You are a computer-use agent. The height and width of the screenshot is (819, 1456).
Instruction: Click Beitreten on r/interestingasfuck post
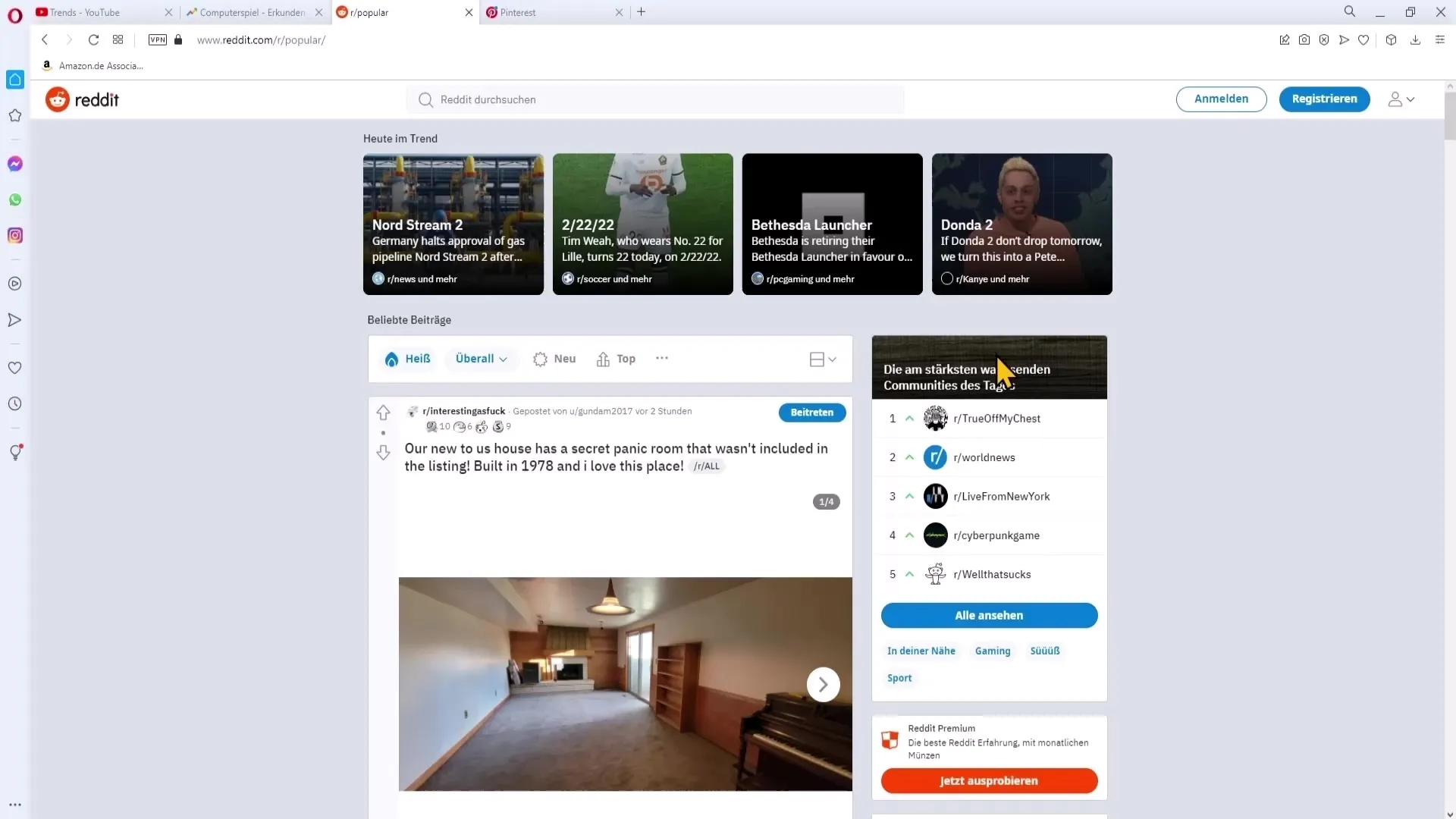pyautogui.click(x=811, y=412)
